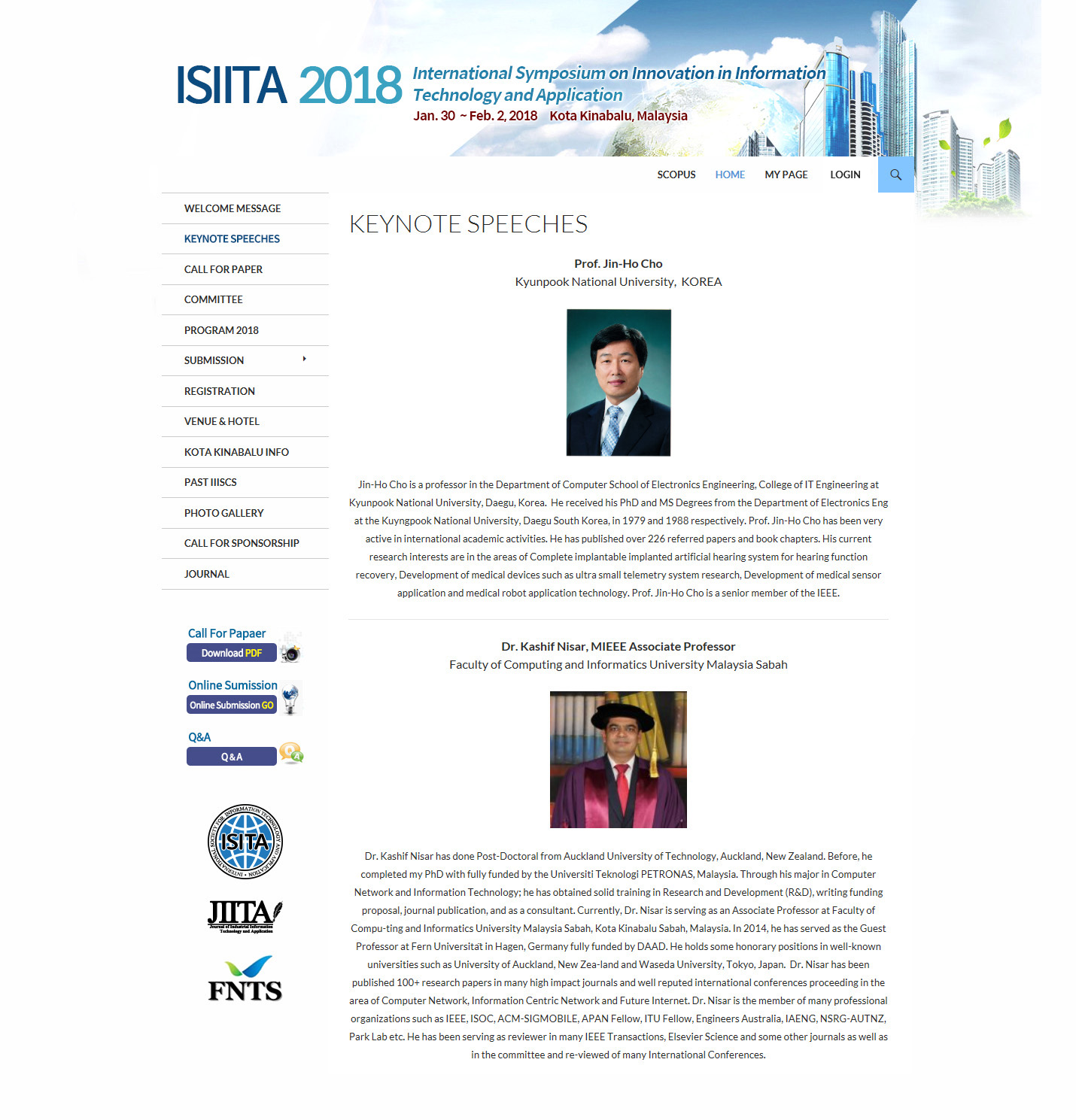Open Venue & Hotel sidebar item
This screenshot has width=1076, height=1120.
point(245,421)
